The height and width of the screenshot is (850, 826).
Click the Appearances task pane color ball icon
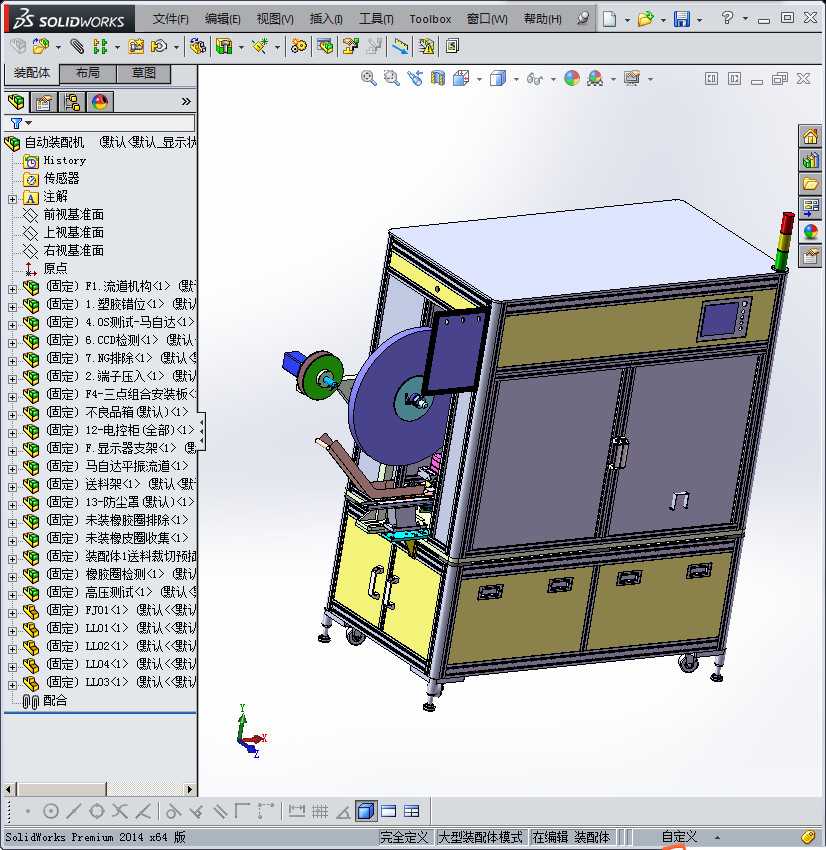(x=810, y=232)
